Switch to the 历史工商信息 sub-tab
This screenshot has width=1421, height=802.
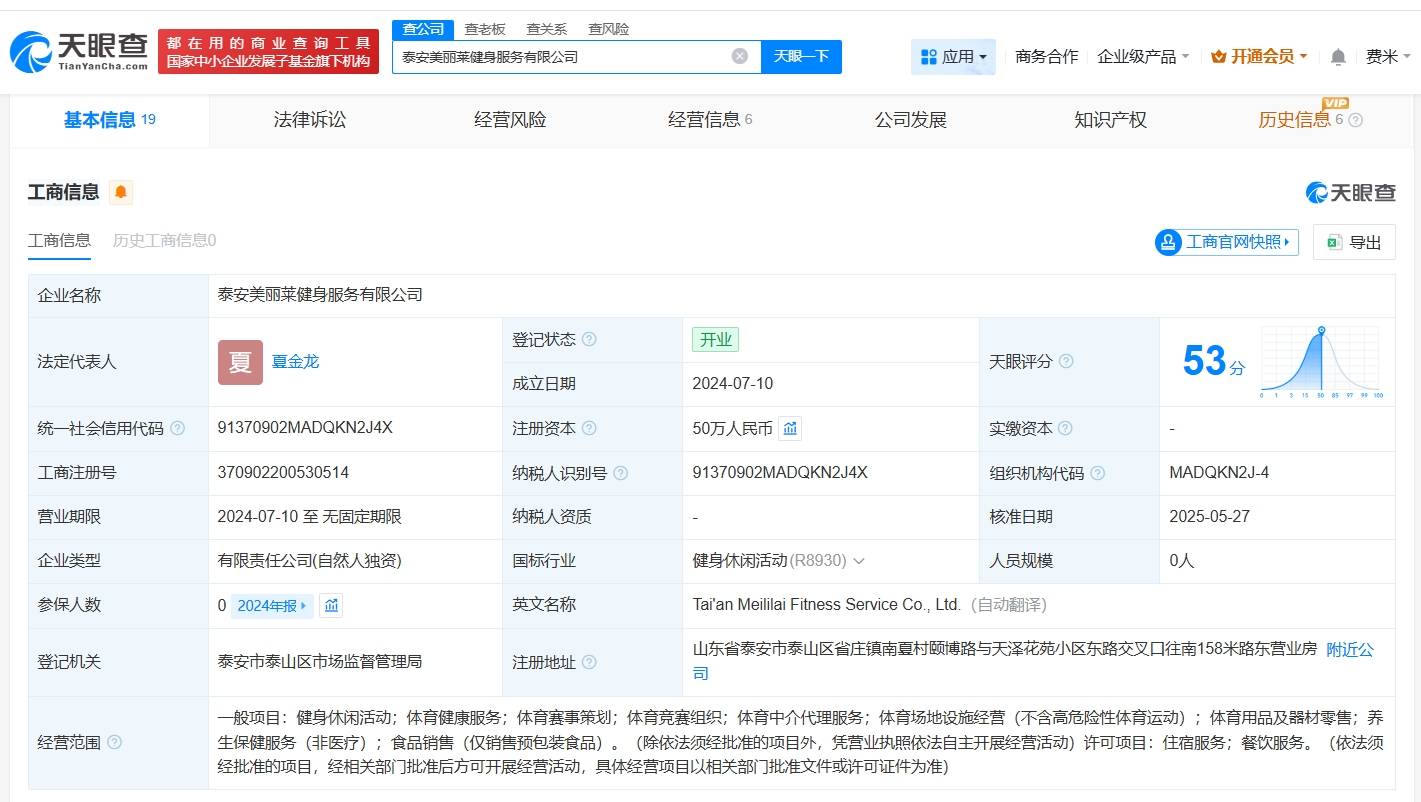tap(164, 240)
